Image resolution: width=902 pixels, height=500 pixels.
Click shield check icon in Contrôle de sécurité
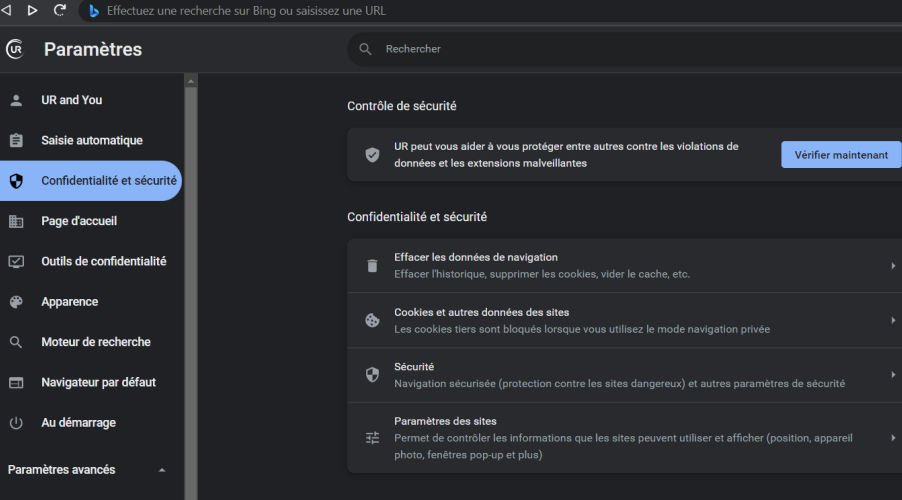click(372, 155)
